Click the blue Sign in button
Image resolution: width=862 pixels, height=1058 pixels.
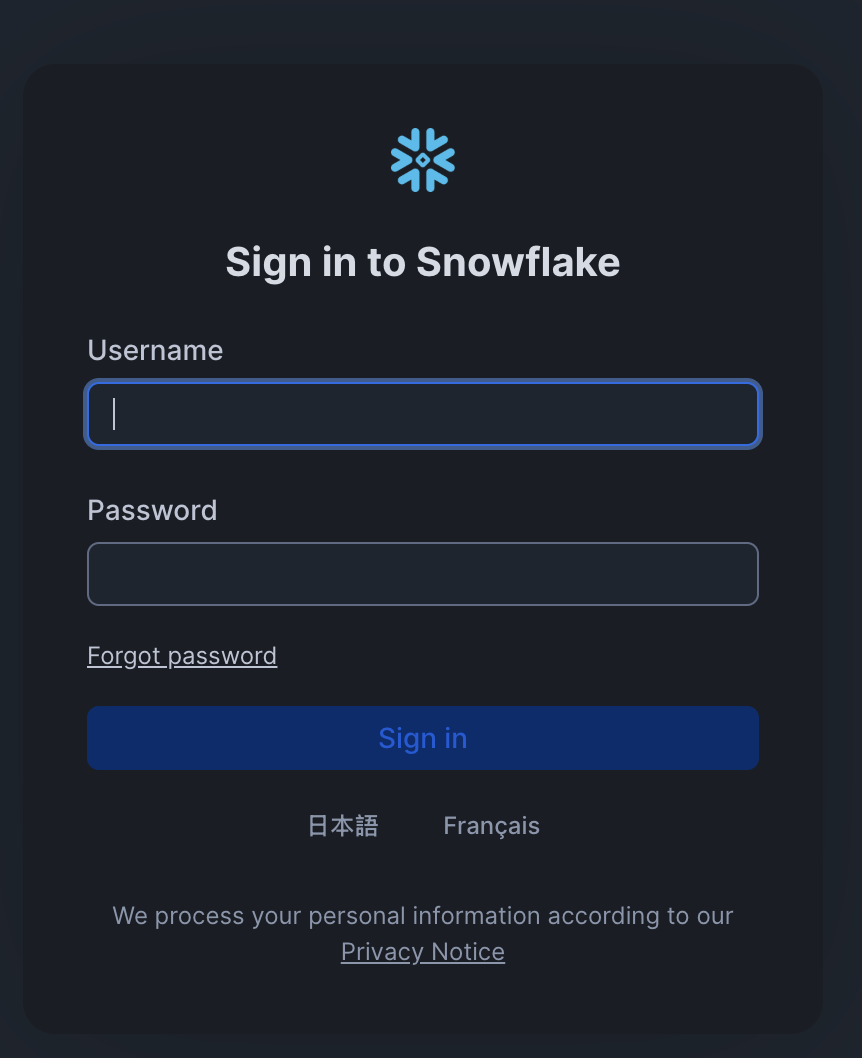point(423,738)
